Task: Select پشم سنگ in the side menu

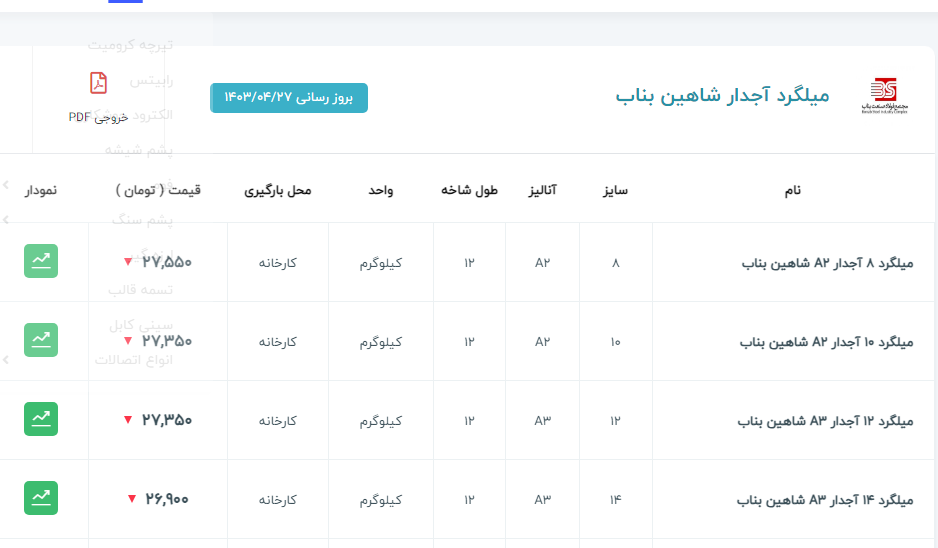Action: click(141, 219)
